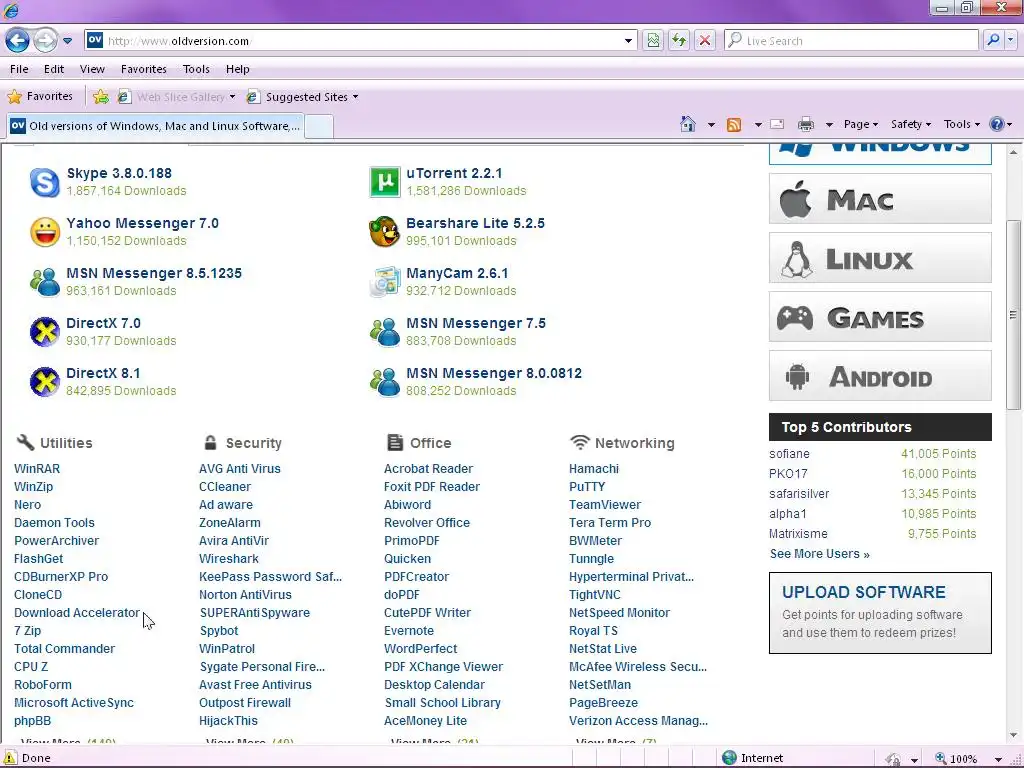Click the DirectX 7.0 icon
The image size is (1024, 768).
pyautogui.click(x=45, y=332)
